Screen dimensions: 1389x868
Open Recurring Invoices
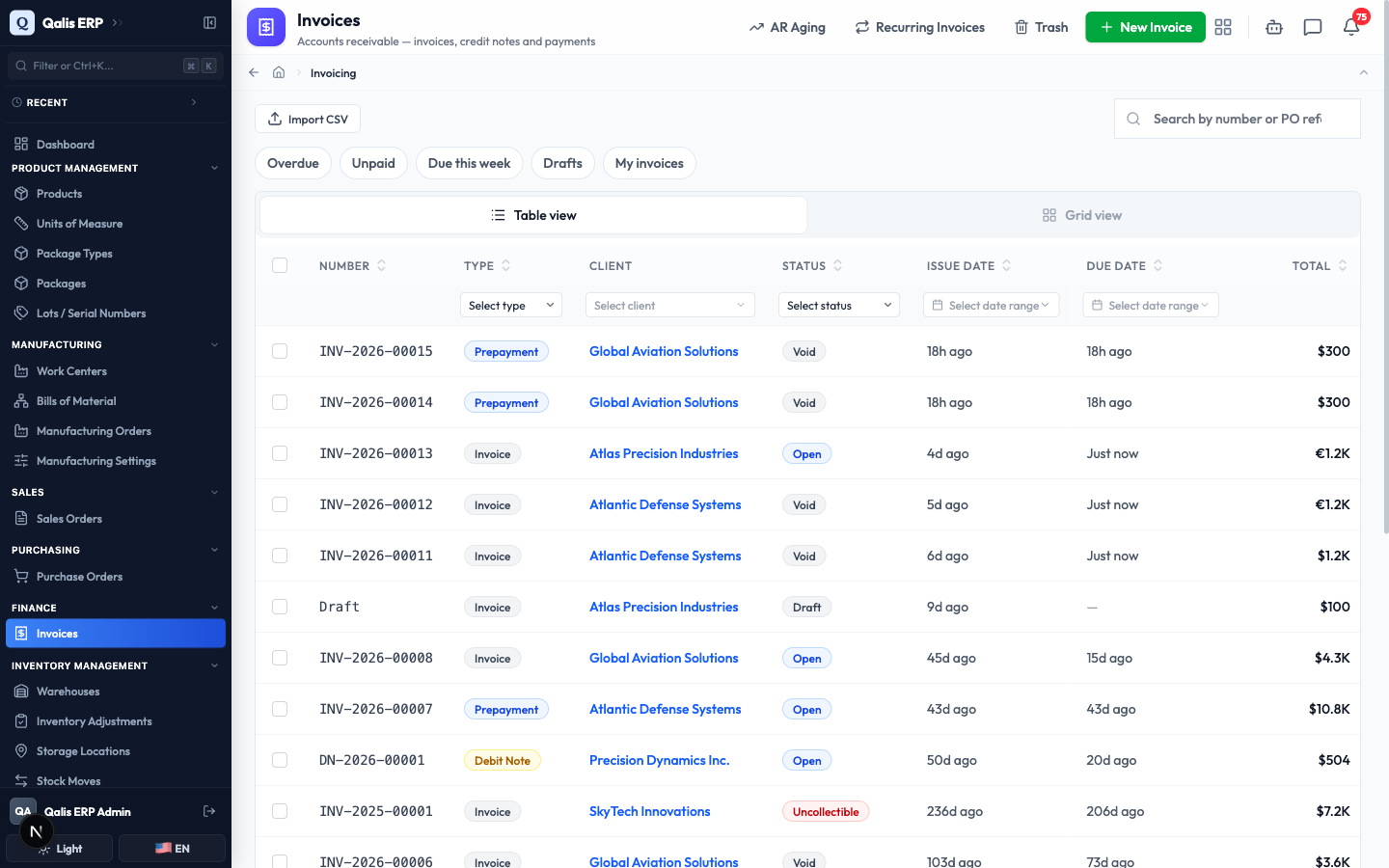point(920,27)
